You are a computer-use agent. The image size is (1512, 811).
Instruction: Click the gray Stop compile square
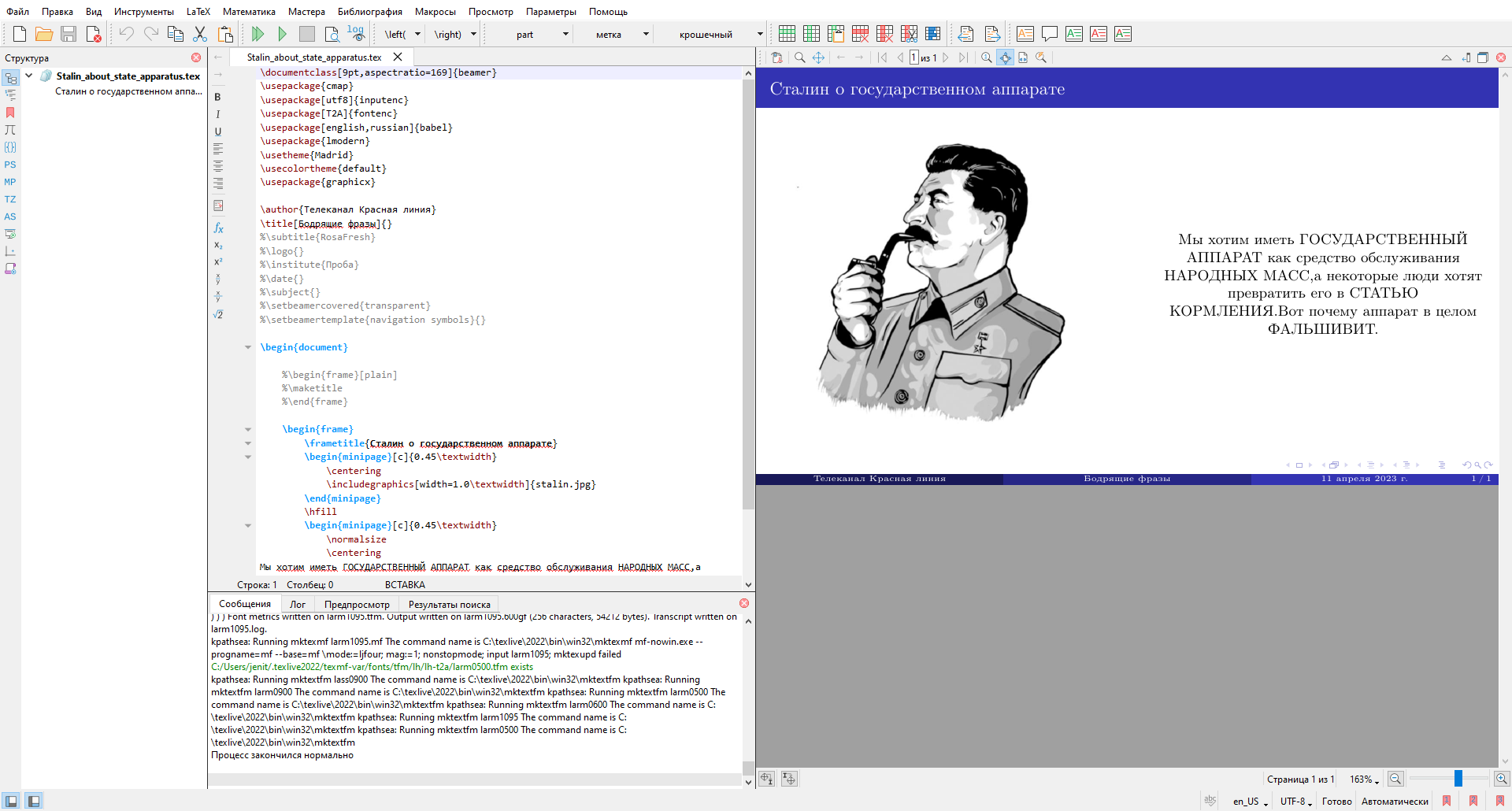pyautogui.click(x=307, y=34)
